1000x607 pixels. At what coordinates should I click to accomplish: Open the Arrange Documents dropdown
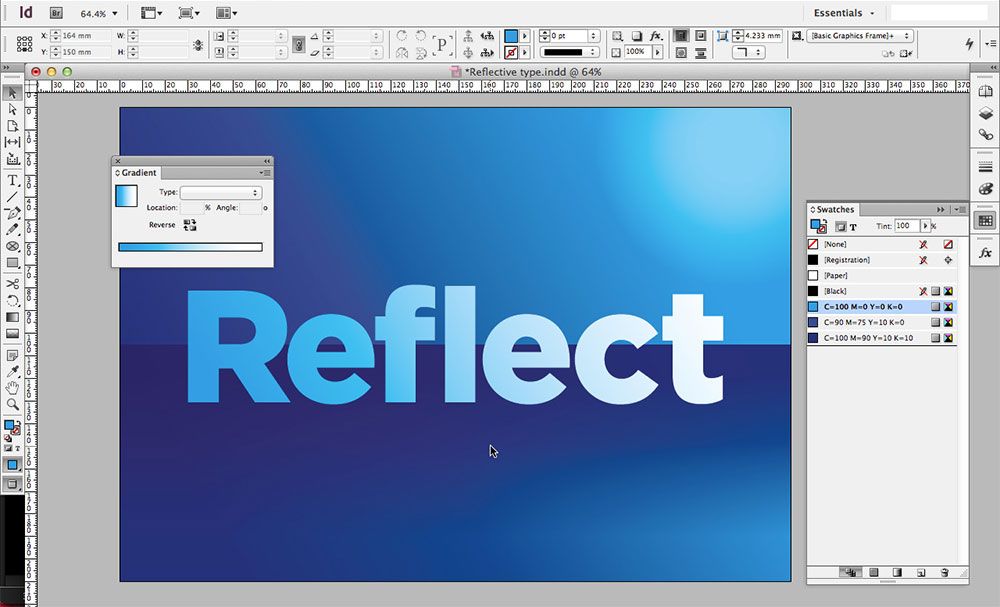[x=226, y=13]
